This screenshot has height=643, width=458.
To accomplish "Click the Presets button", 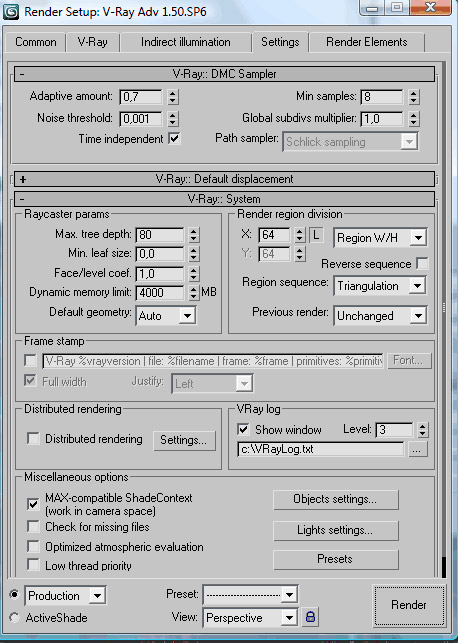I will (336, 559).
